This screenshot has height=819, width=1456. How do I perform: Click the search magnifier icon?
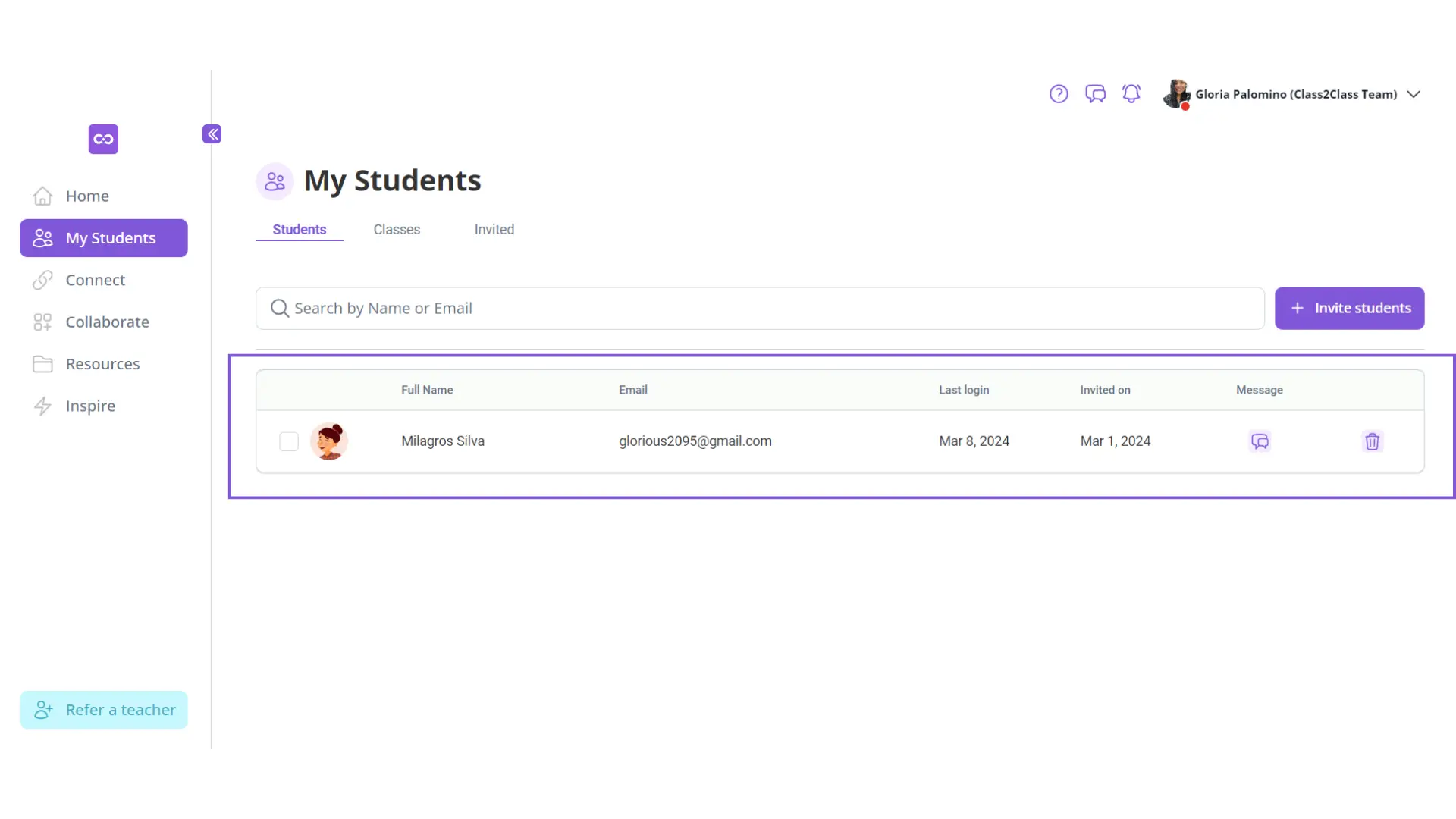coord(280,309)
